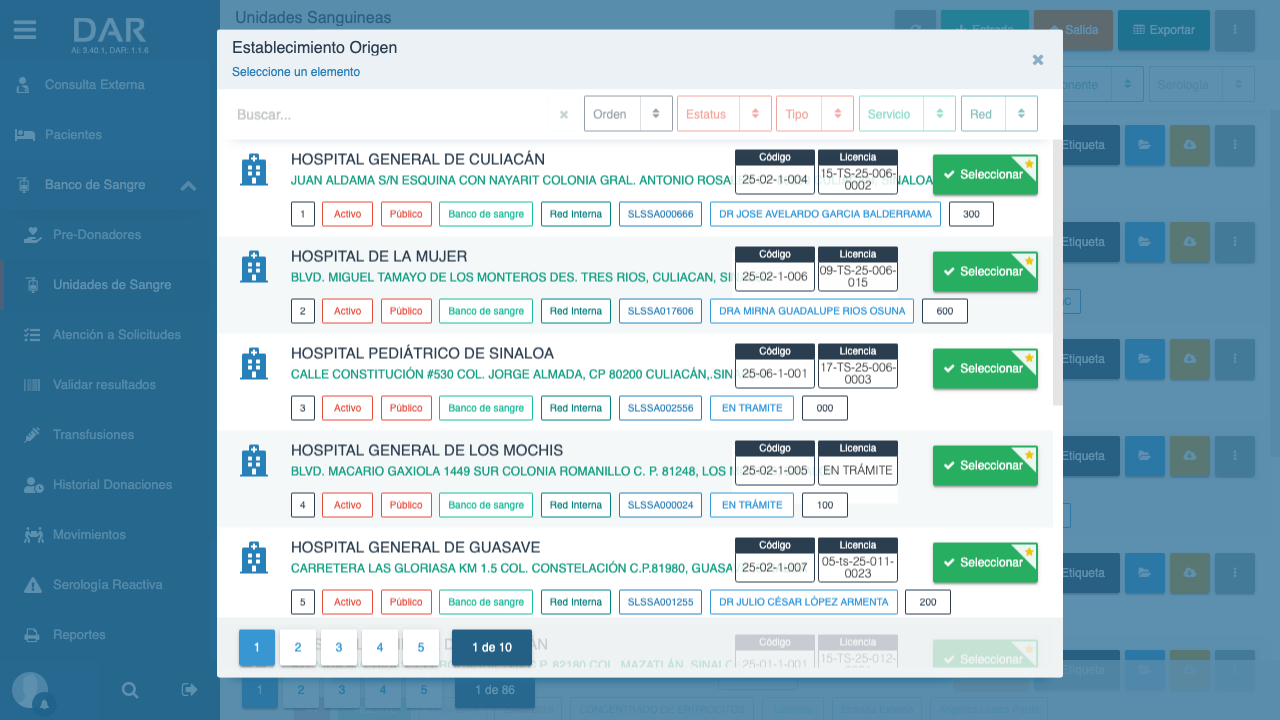The width and height of the screenshot is (1280, 720).
Task: Open the Tipo filter dropdown
Action: 815,114
